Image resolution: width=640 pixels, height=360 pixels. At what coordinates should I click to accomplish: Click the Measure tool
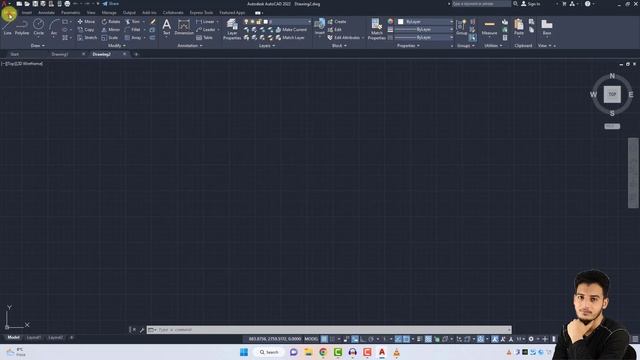489,27
